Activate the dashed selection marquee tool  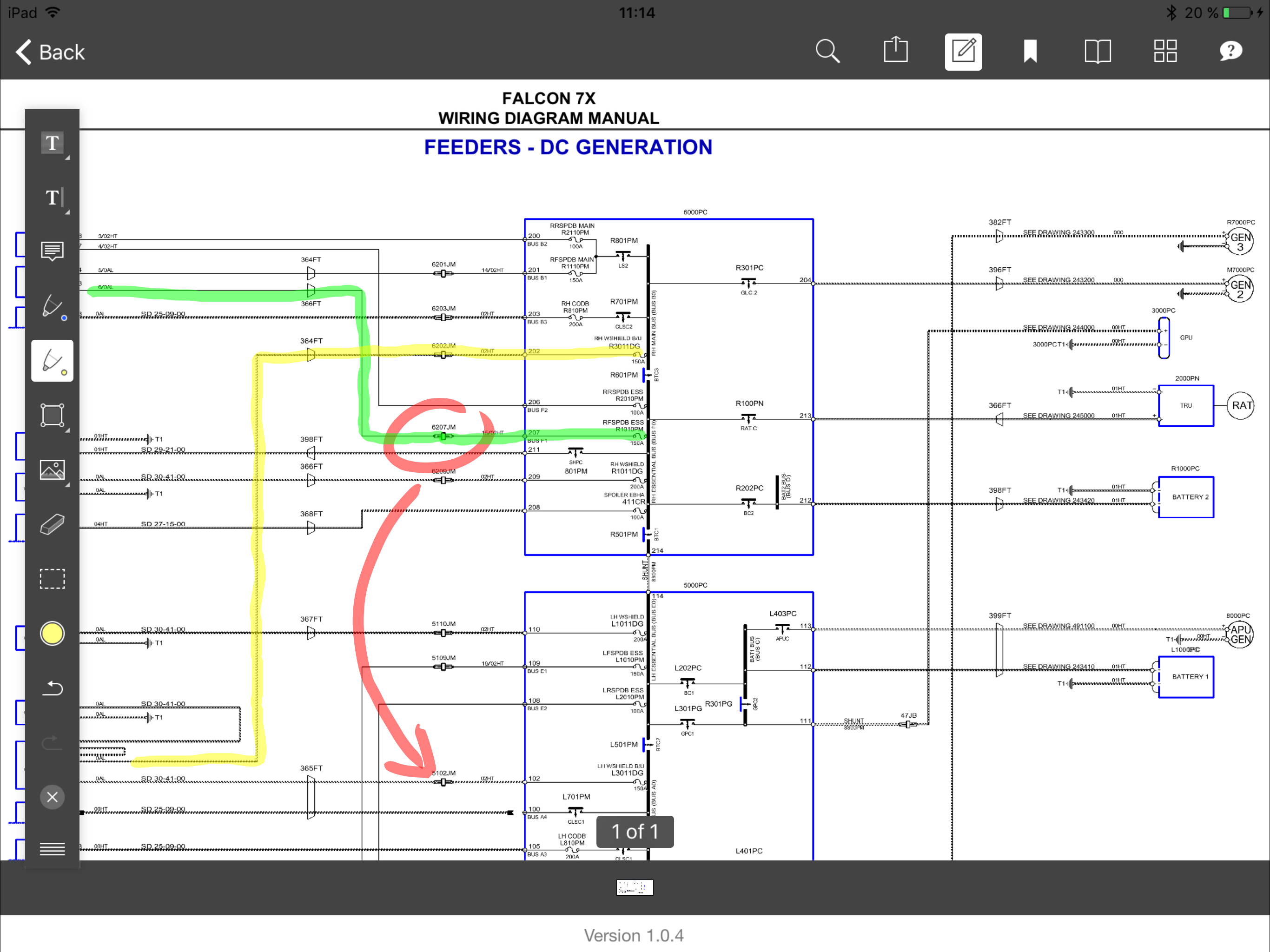coord(52,579)
